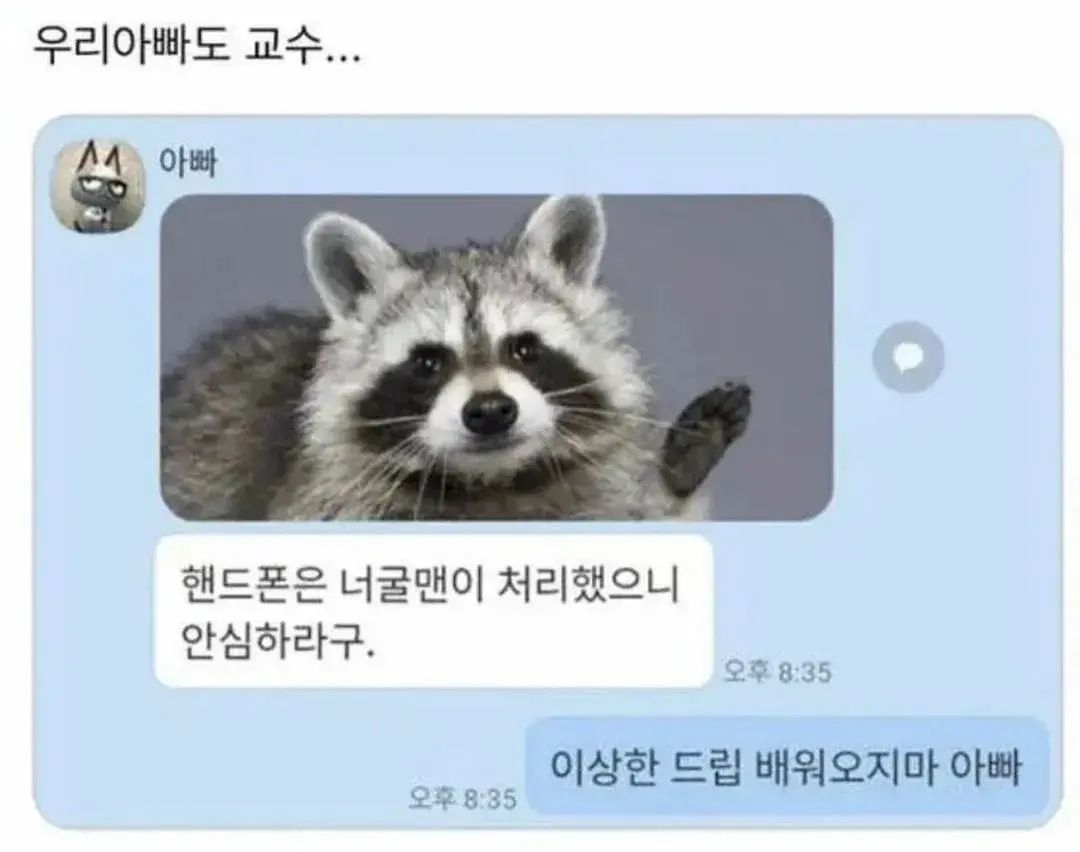Screen dimensions: 1080x852
Task: Click 오후 8:35 timestamp next to white bubble
Action: (777, 672)
